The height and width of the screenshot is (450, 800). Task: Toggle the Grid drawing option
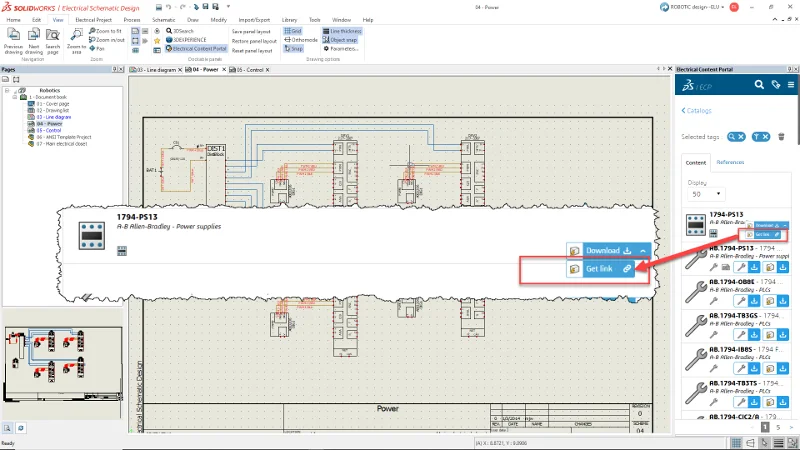292,31
